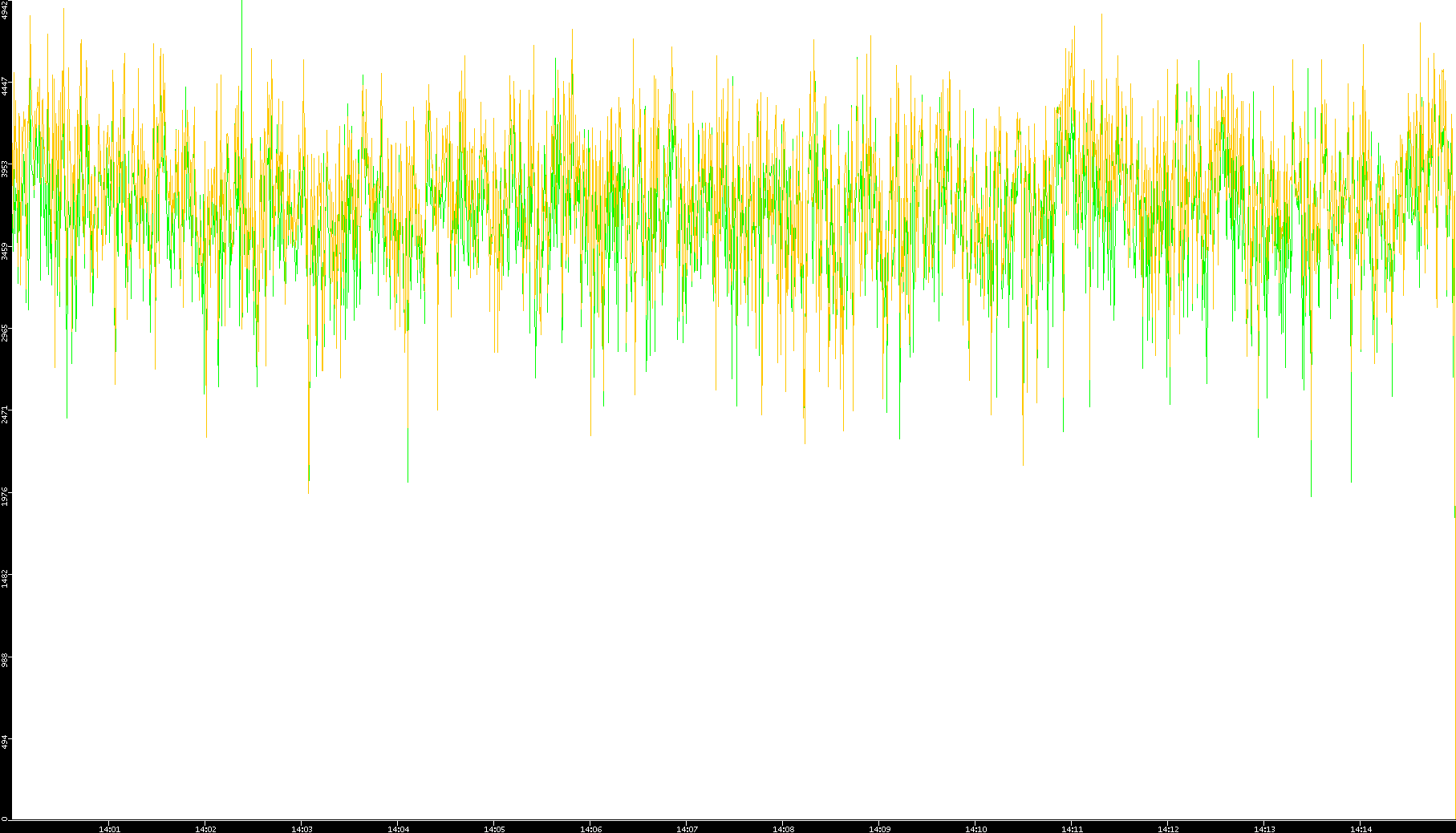Image resolution: width=1456 pixels, height=833 pixels.
Task: Select the 3953 vertical axis label
Action: (5, 169)
